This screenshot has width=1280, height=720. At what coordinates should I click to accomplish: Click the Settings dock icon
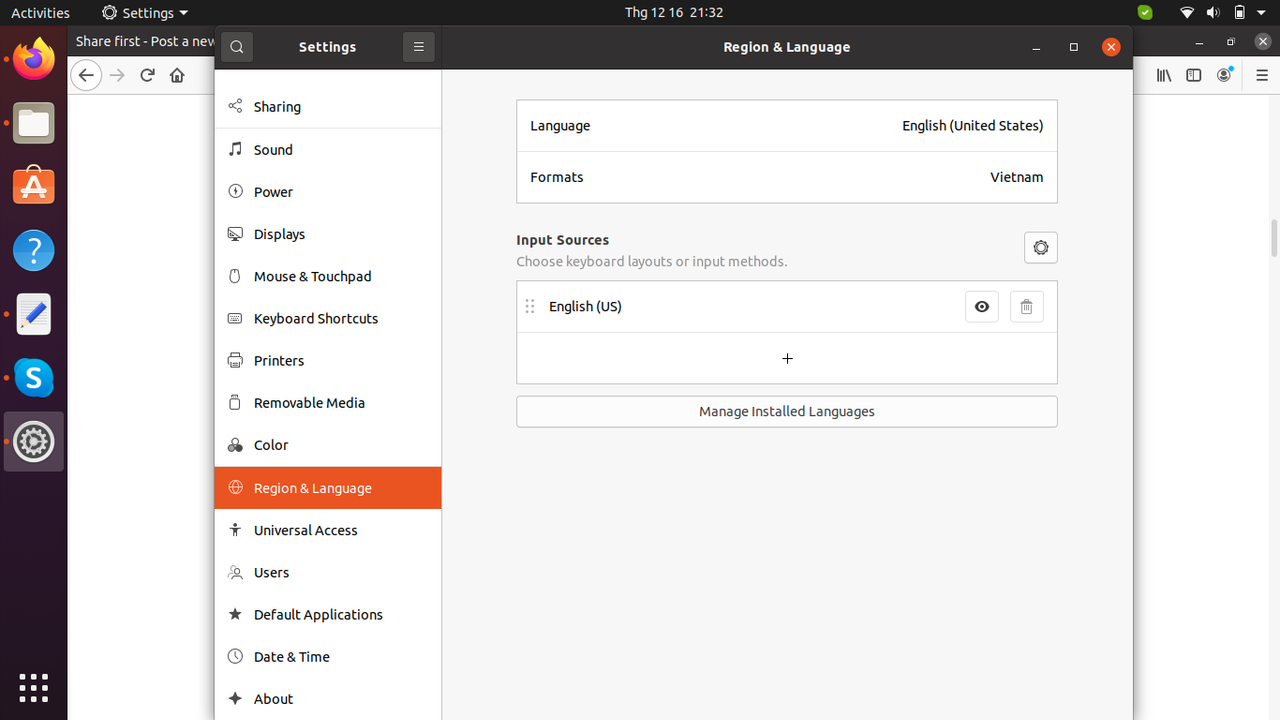point(34,442)
